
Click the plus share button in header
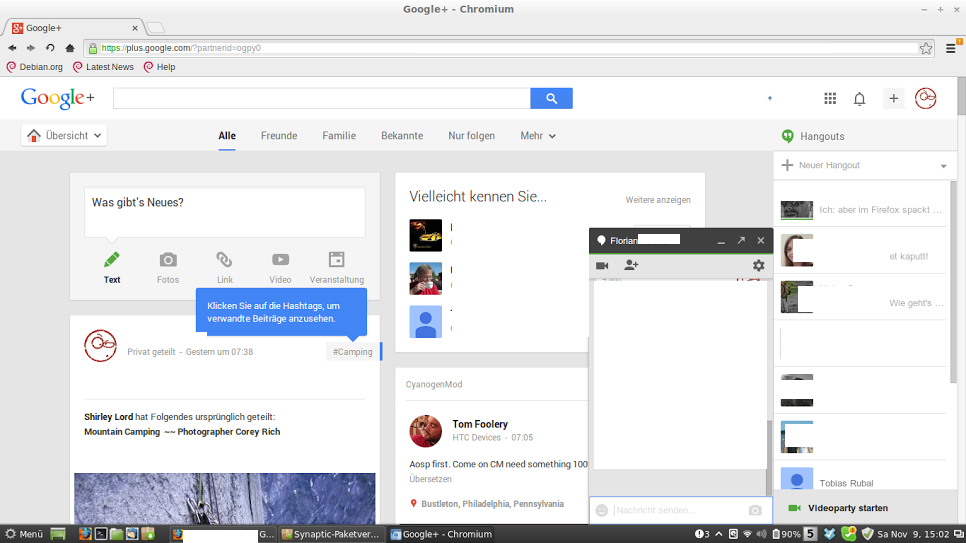[x=893, y=99]
